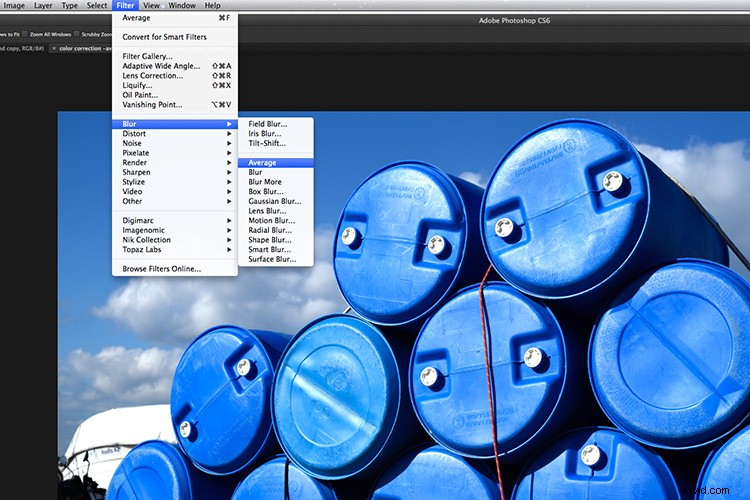The width and height of the screenshot is (750, 500).
Task: Open the Smart Blur... dialog
Action: click(276, 249)
